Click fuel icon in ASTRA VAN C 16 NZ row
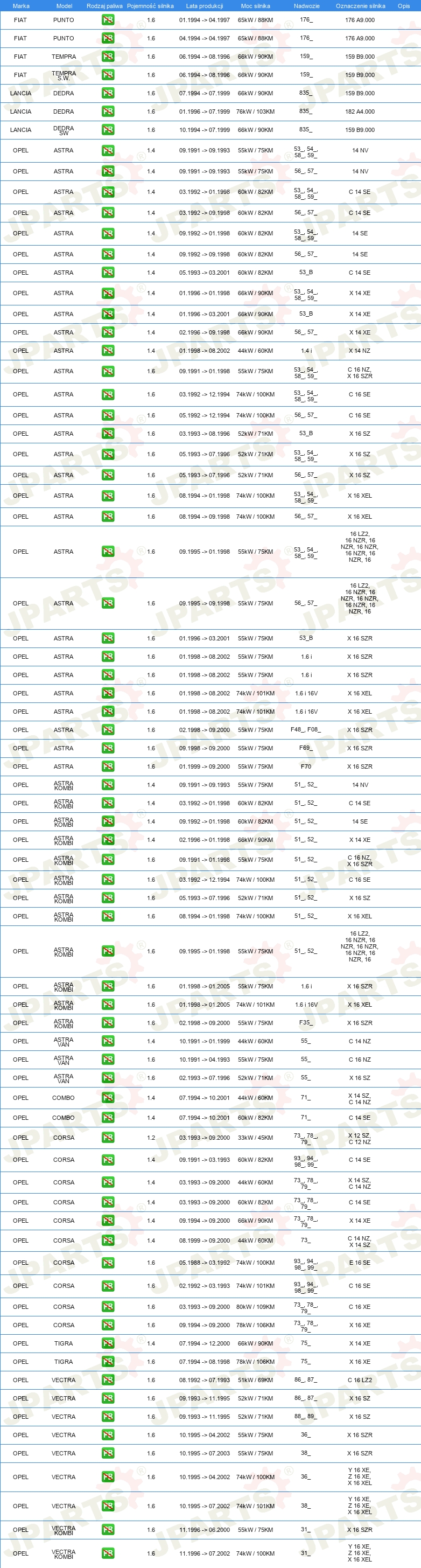 (x=108, y=1059)
